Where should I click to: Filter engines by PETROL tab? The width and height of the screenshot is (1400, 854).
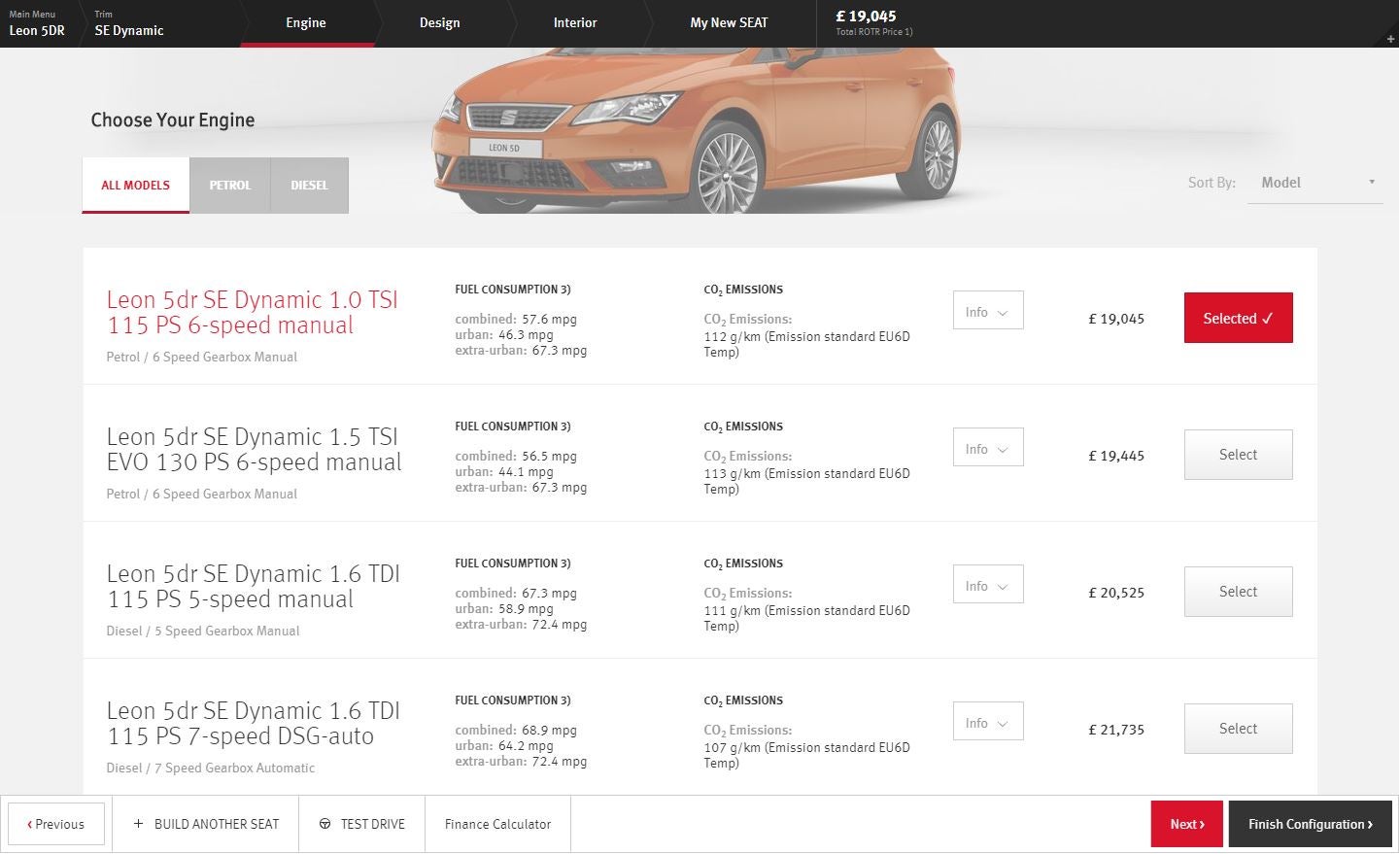click(x=230, y=185)
